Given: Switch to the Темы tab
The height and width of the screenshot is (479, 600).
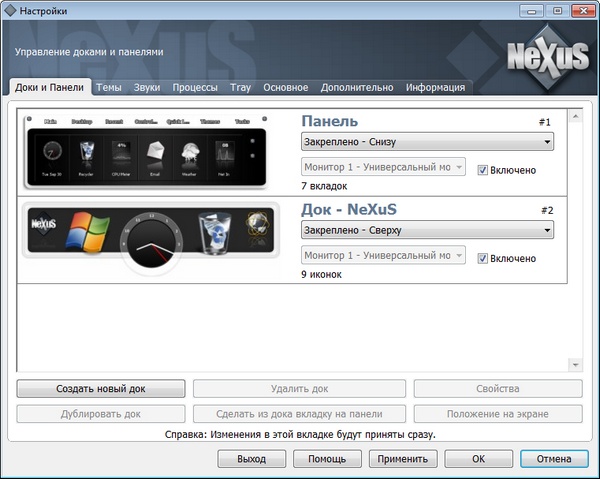Looking at the screenshot, I should click(109, 88).
